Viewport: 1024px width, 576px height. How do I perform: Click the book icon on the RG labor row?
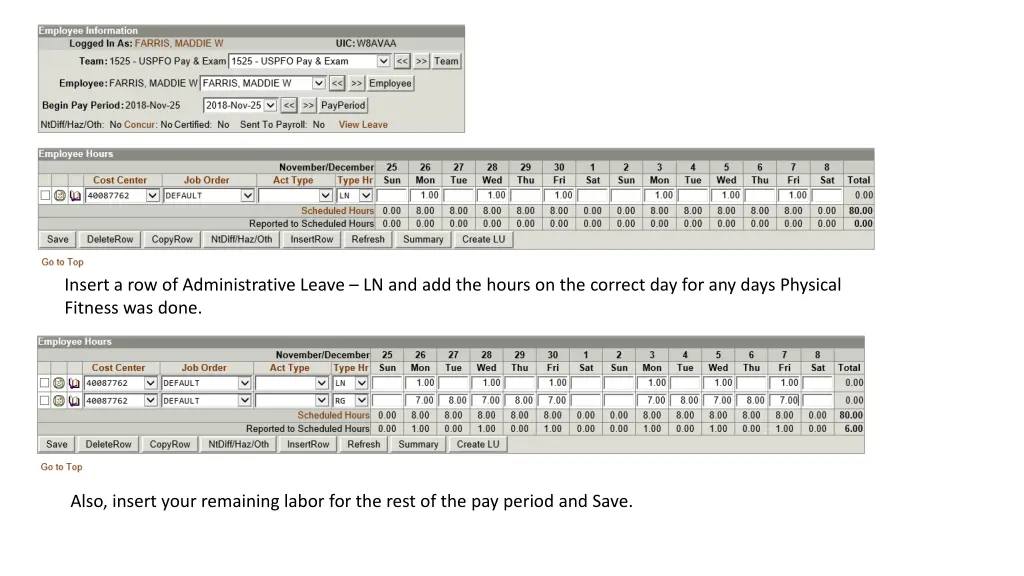(73, 400)
